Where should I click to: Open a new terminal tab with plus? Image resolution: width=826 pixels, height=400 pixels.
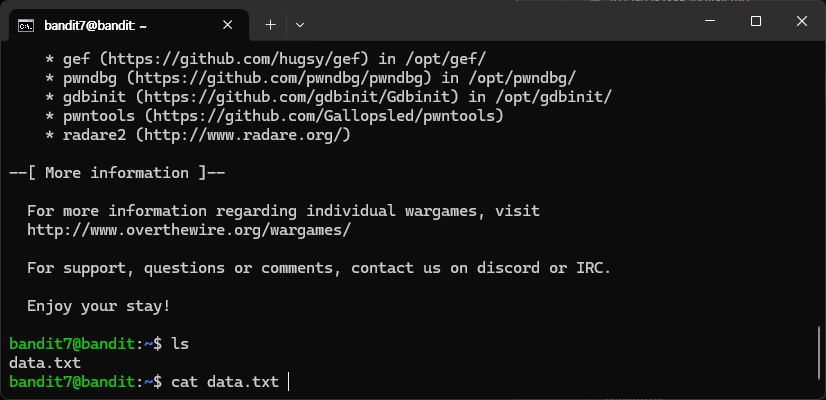(x=270, y=25)
